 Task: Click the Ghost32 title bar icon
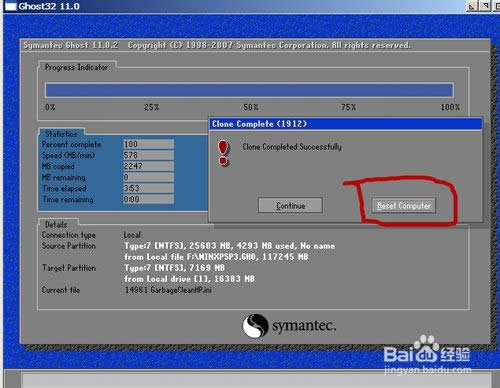point(10,6)
